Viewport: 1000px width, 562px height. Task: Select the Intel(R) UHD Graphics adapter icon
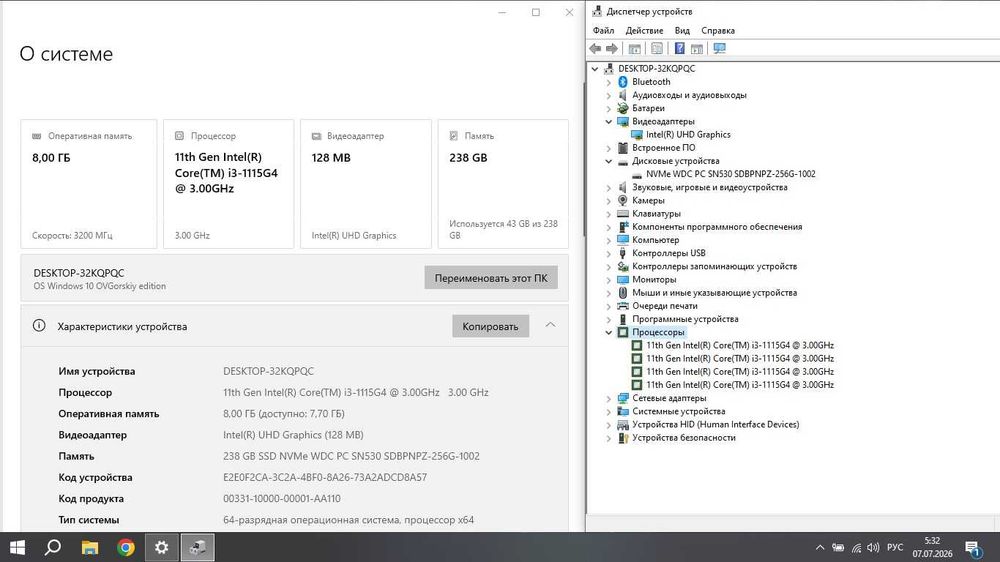pyautogui.click(x=636, y=135)
